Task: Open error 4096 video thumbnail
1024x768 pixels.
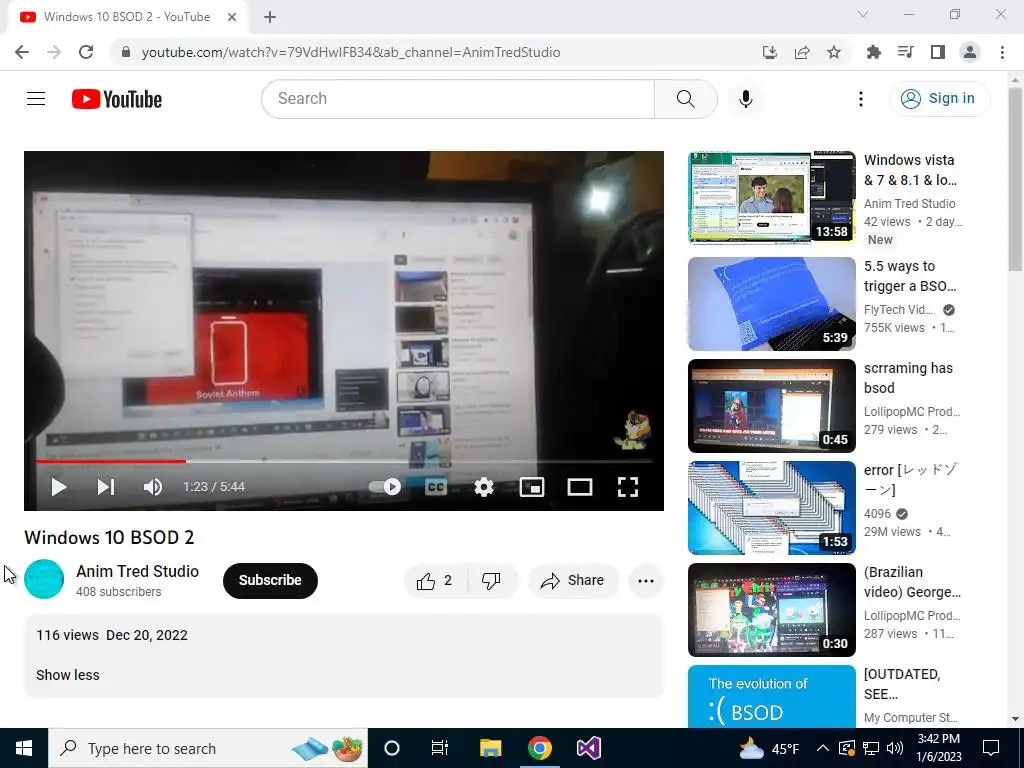Action: (771, 508)
